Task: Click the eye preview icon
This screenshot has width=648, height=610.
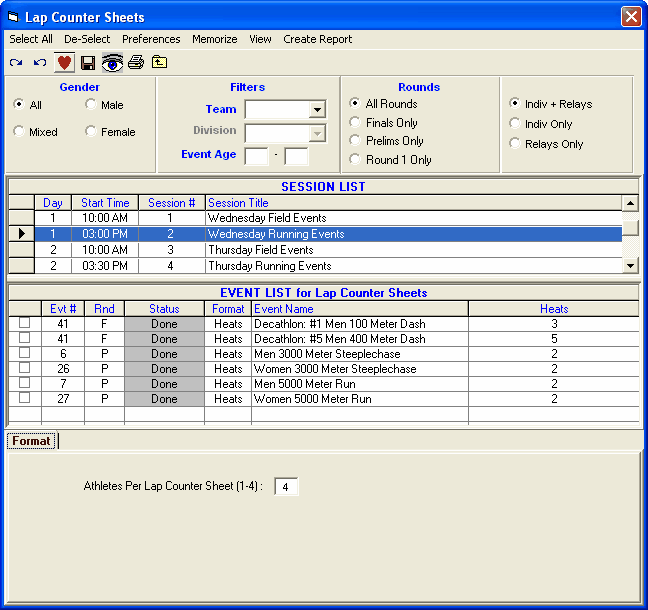Action: pos(112,63)
